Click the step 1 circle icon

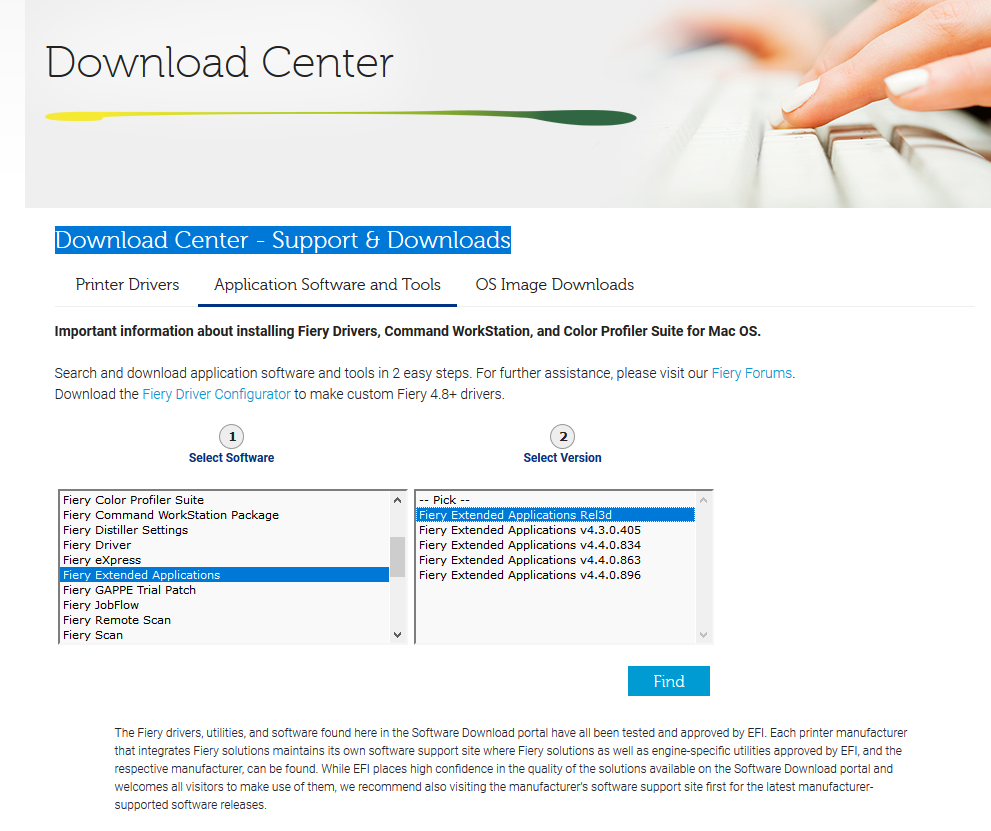click(231, 437)
